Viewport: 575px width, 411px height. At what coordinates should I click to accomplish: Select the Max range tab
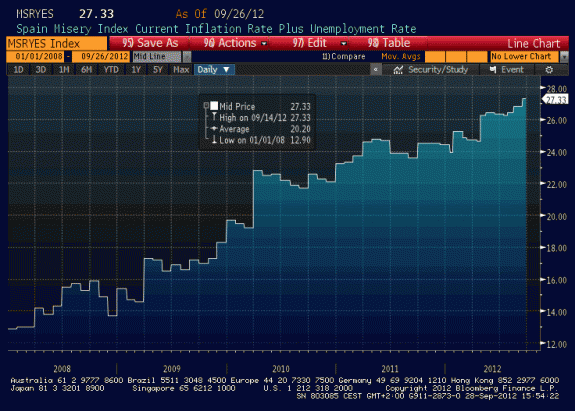(x=181, y=69)
